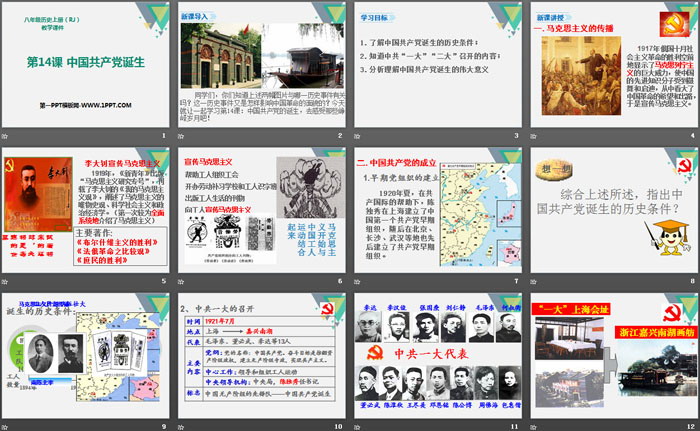Click slide number 11 label

click(515, 427)
